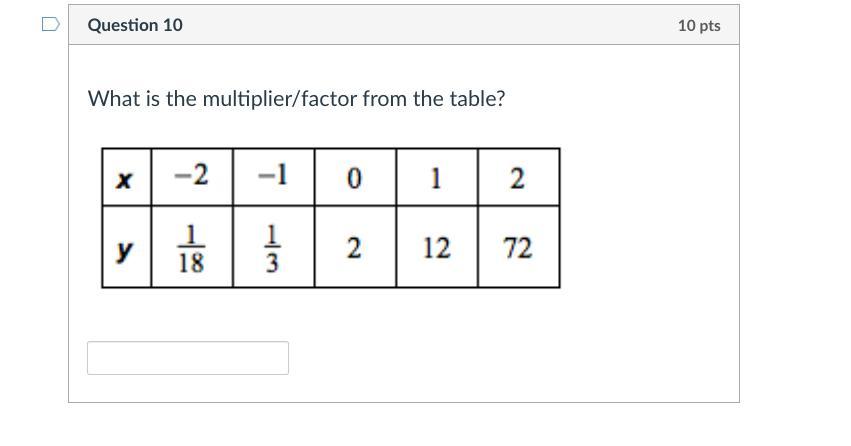851x446 pixels.
Task: Click the x row header cell
Action: (x=126, y=178)
